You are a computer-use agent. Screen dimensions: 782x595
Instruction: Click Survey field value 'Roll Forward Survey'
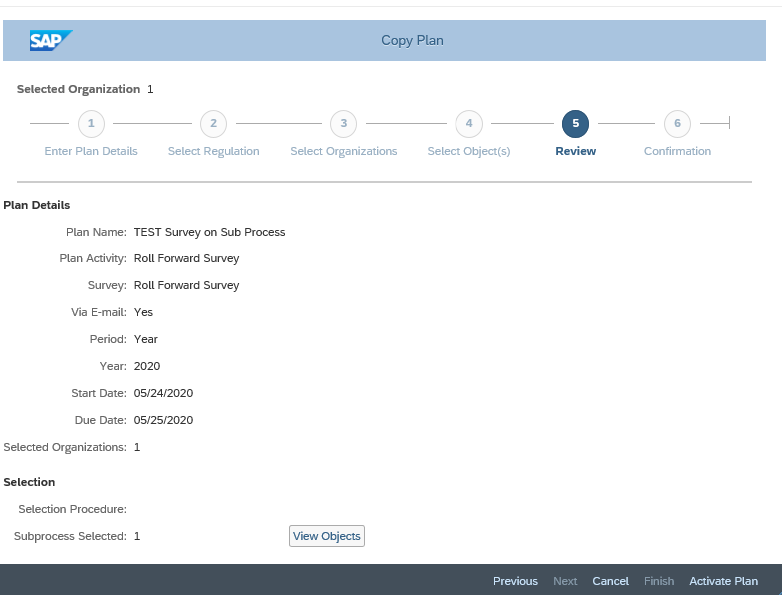(x=187, y=285)
